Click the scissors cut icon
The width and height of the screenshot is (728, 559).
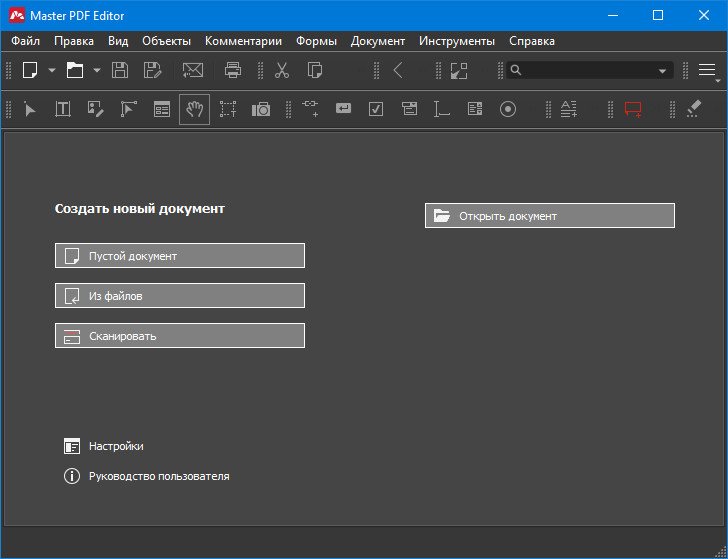pos(281,71)
